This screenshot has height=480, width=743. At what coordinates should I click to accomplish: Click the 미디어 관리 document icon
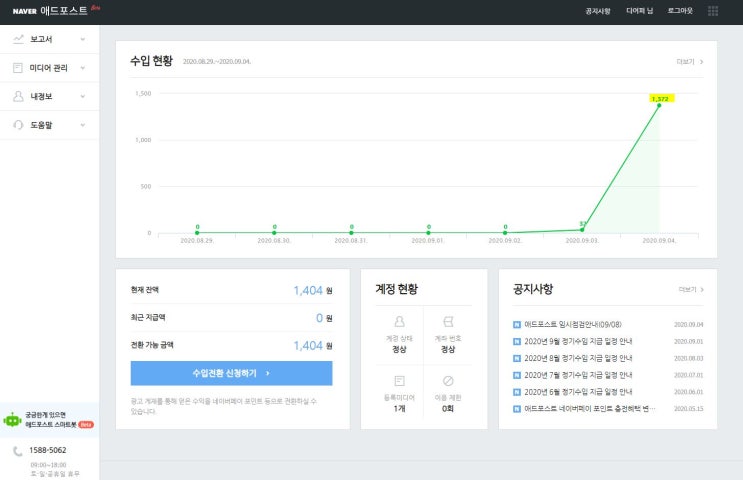click(18, 68)
